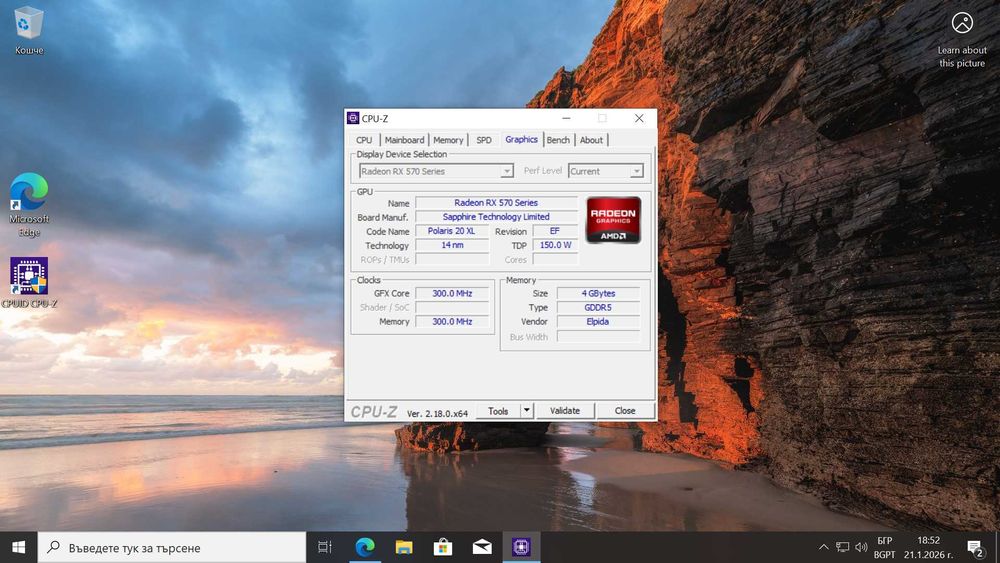Click the Polaris 20 XL code name value
Screen dimensions: 1000x563
[452, 231]
